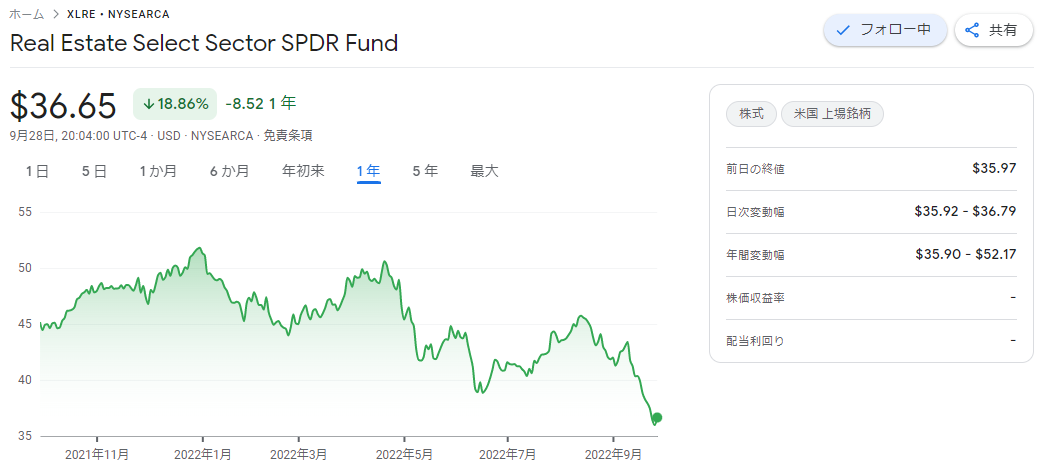
Task: Show the 最大 chart range
Action: click(484, 172)
